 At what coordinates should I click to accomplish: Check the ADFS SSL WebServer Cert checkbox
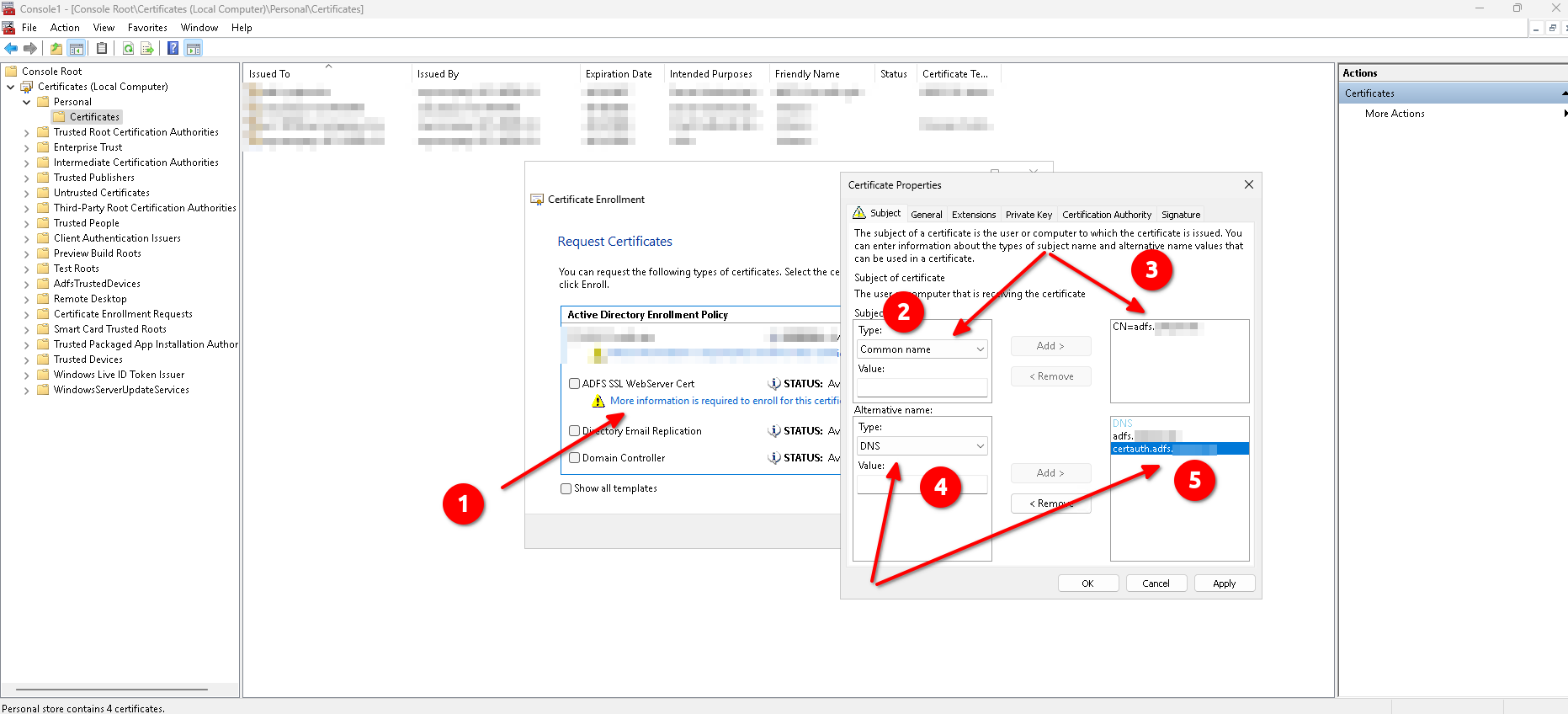(x=575, y=384)
